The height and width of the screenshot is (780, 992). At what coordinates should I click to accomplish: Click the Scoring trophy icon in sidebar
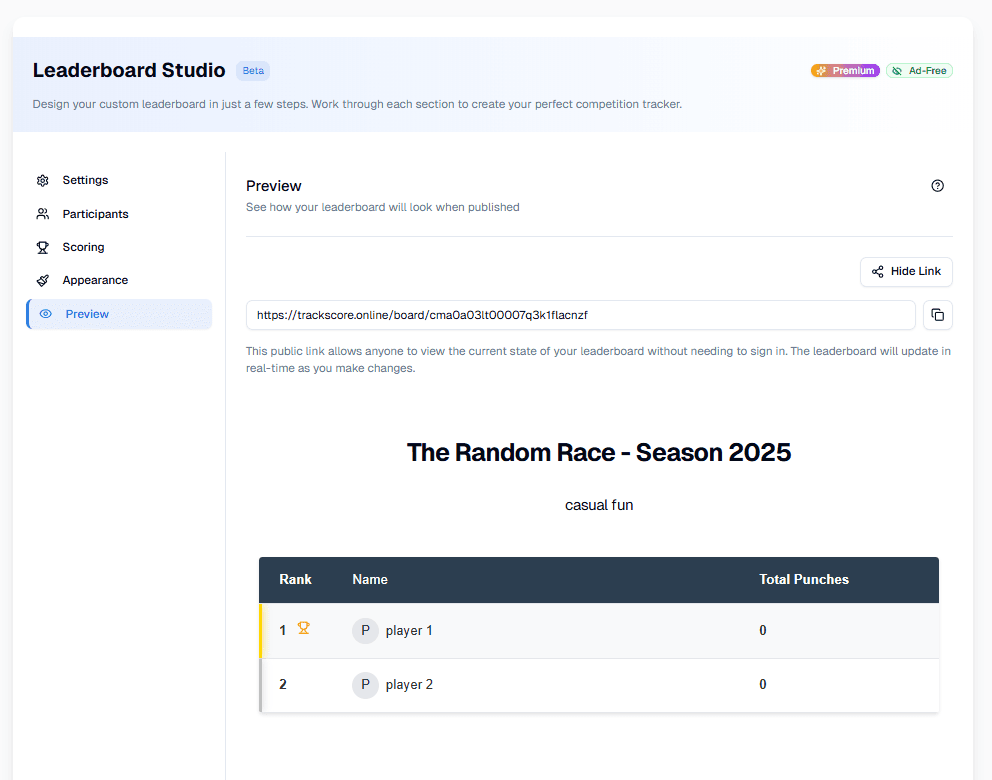(x=42, y=247)
